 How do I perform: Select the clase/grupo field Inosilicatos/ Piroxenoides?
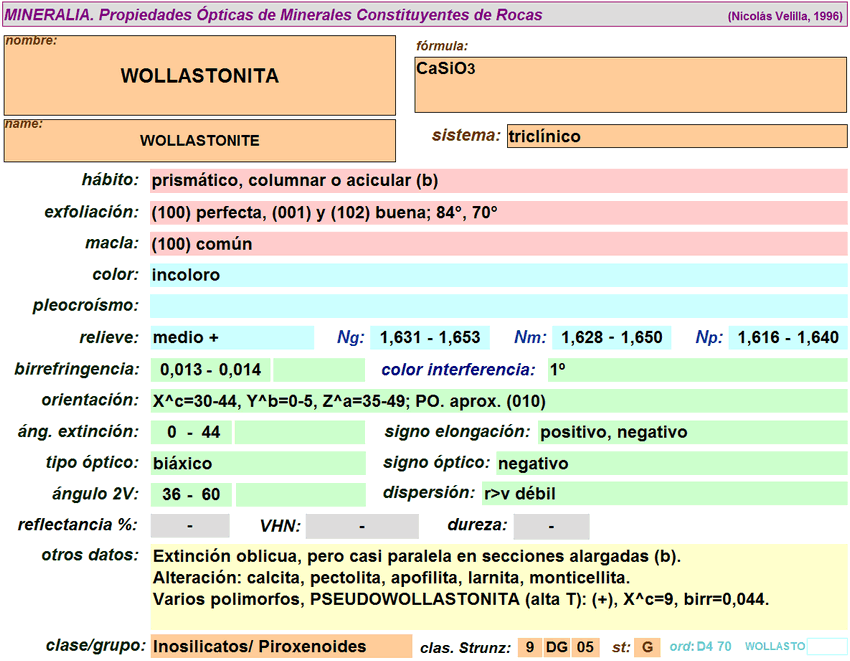pyautogui.click(x=280, y=647)
